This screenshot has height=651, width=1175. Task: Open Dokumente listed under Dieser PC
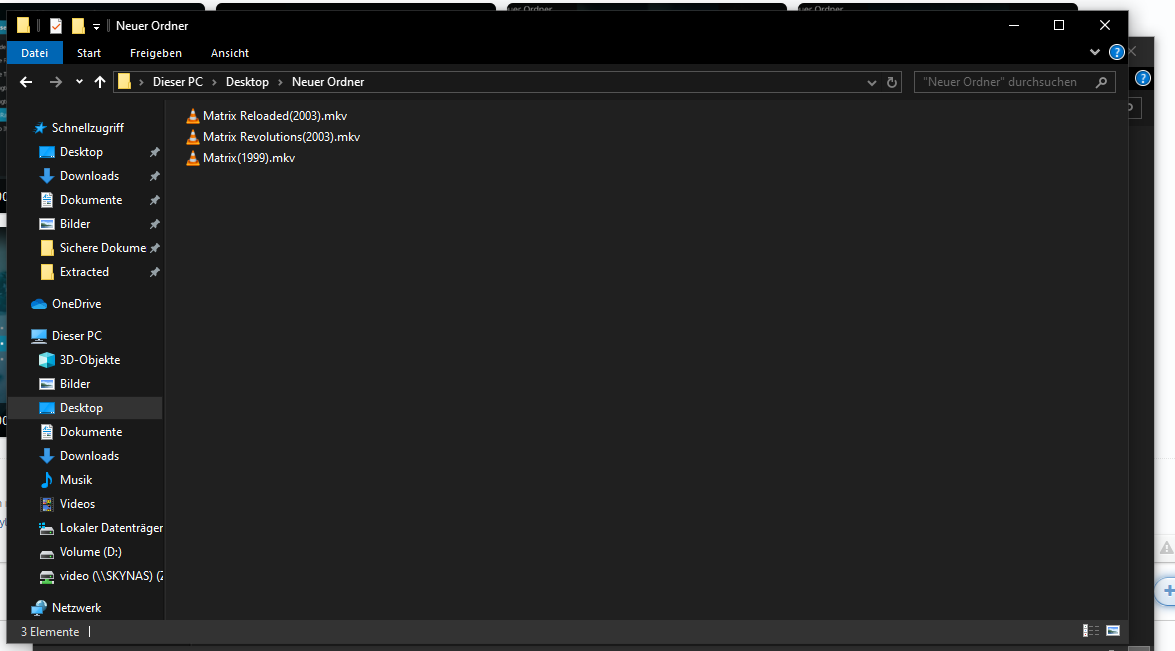(x=91, y=432)
